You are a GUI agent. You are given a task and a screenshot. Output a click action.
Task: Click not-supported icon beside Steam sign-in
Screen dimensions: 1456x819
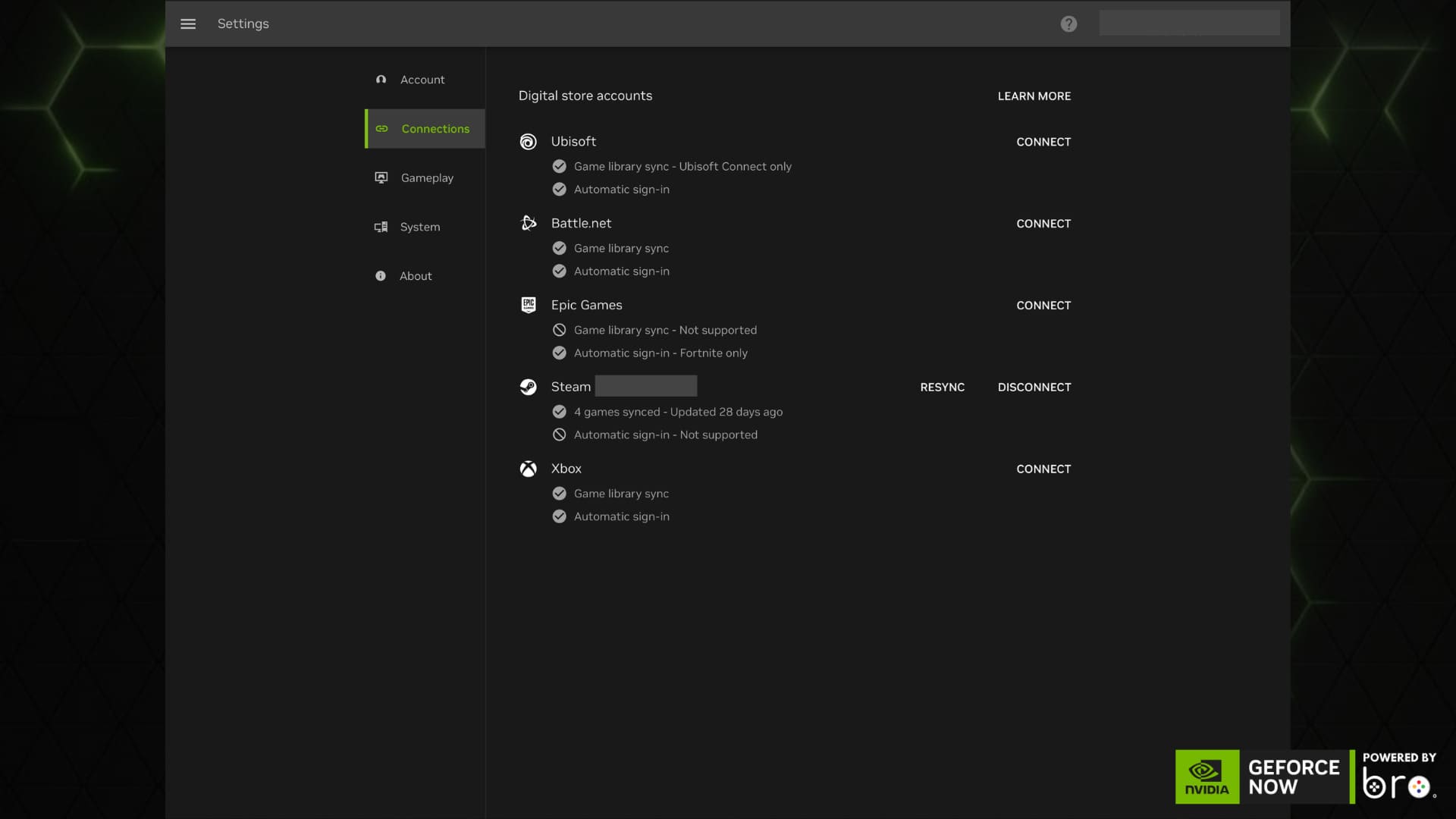click(560, 435)
